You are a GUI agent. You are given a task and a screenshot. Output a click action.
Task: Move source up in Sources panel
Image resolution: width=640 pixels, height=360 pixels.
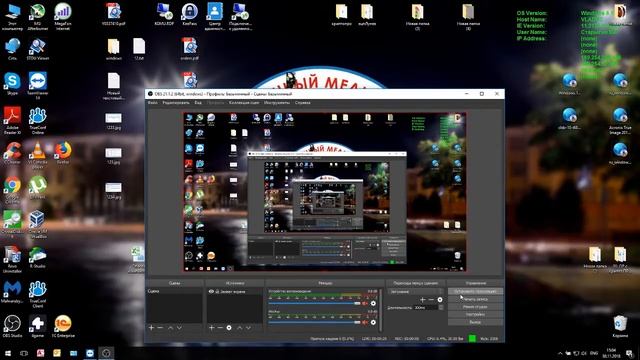240,328
